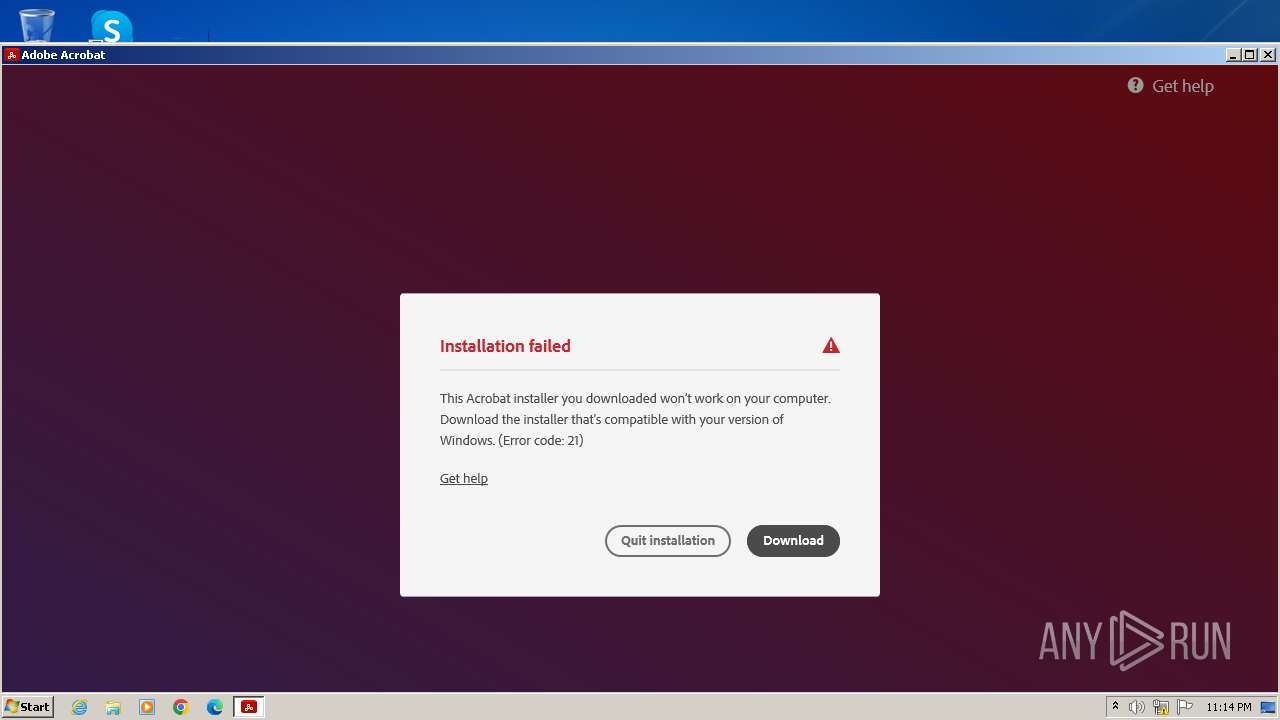The height and width of the screenshot is (720, 1280).
Task: Open Windows Media Player from taskbar
Action: pyautogui.click(x=147, y=707)
